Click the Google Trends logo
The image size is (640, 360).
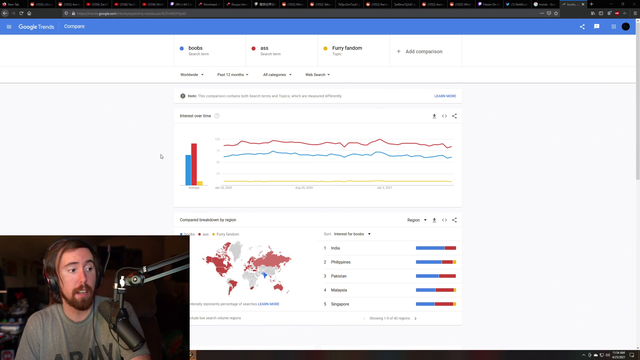[36, 27]
